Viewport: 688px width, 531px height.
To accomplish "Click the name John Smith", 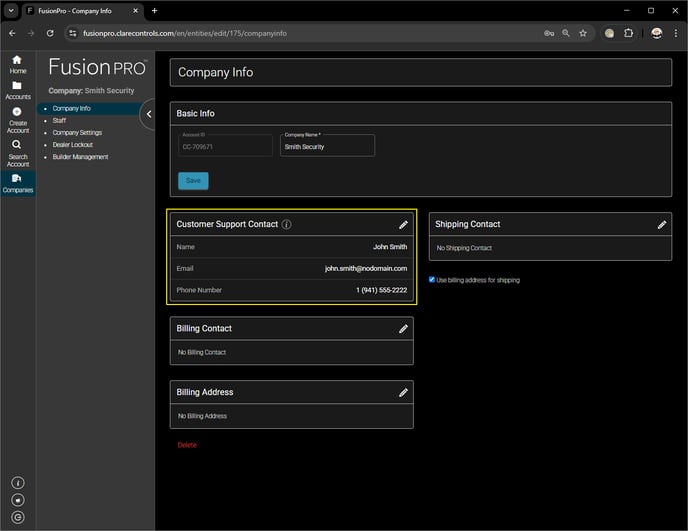I will (390, 247).
